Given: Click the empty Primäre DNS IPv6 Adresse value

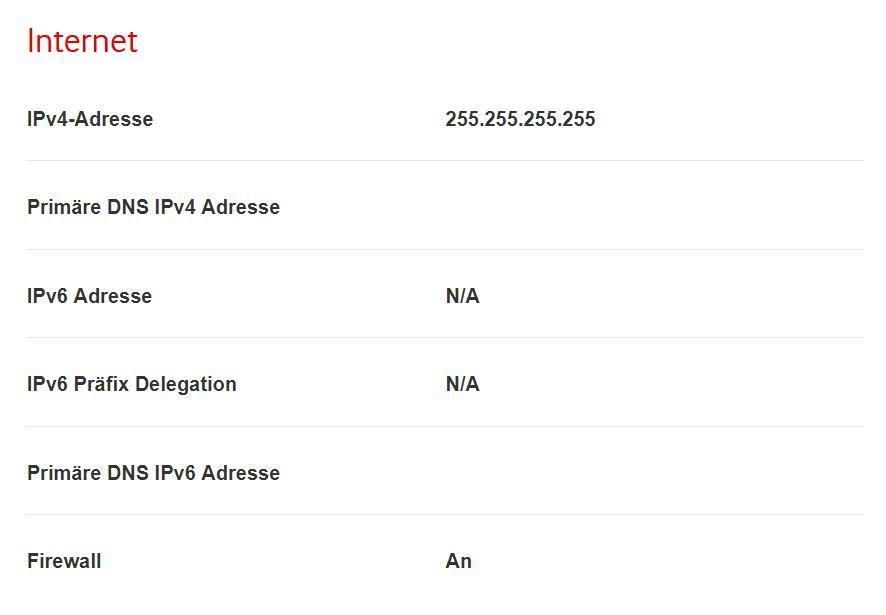Looking at the screenshot, I should tap(520, 473).
